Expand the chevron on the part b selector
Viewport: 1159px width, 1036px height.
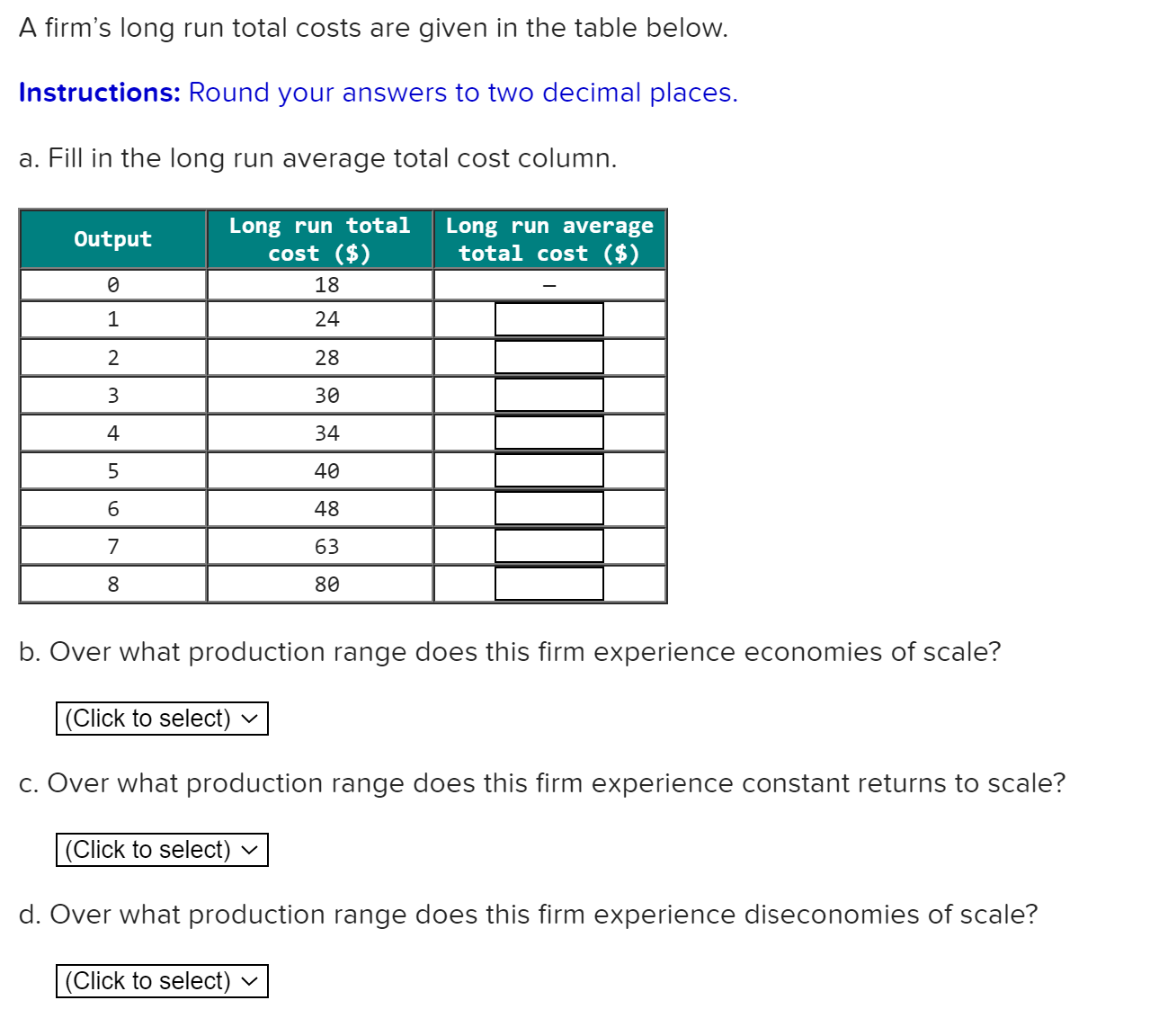pyautogui.click(x=249, y=717)
